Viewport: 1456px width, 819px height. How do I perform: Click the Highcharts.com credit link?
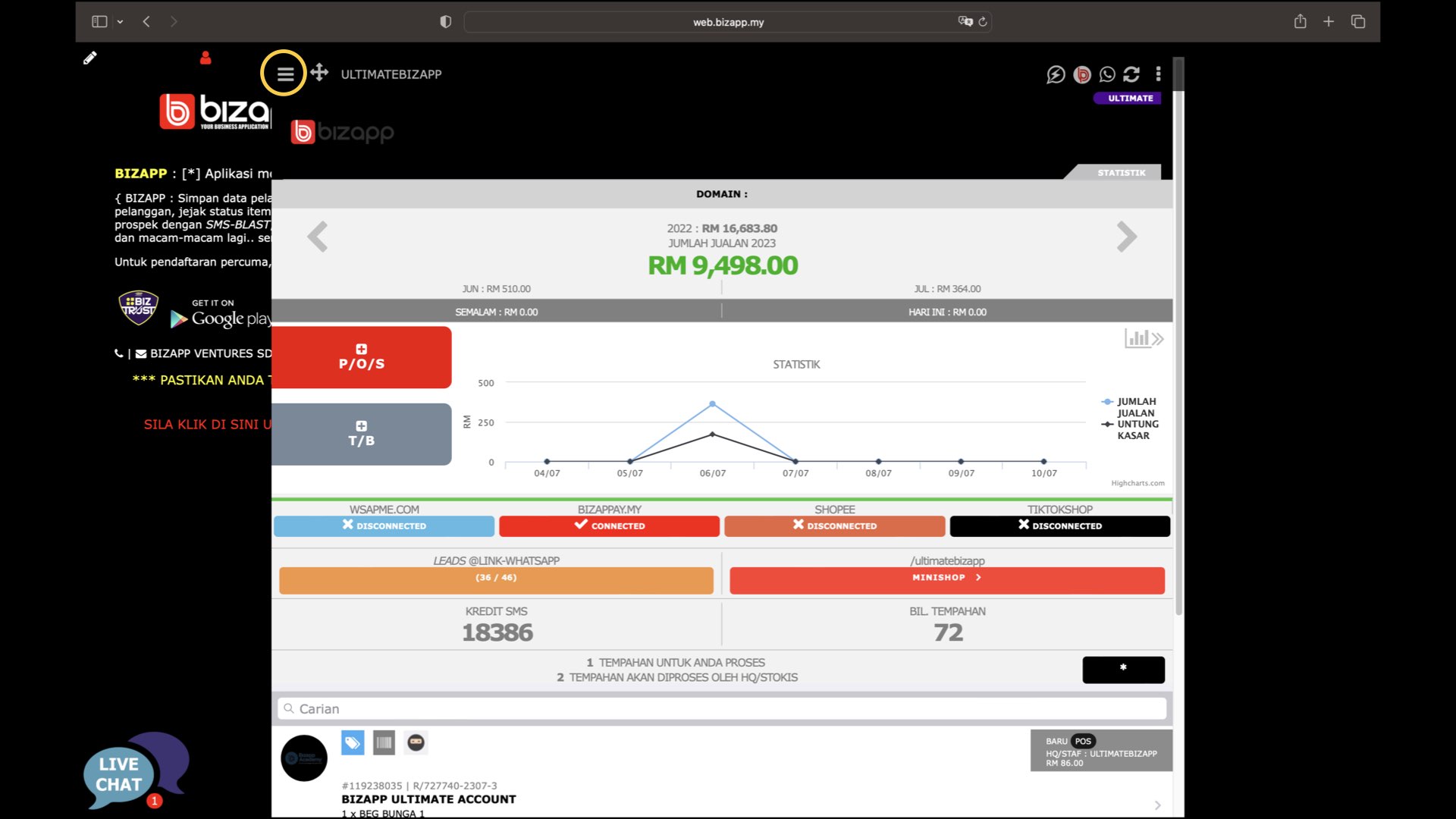point(1137,483)
